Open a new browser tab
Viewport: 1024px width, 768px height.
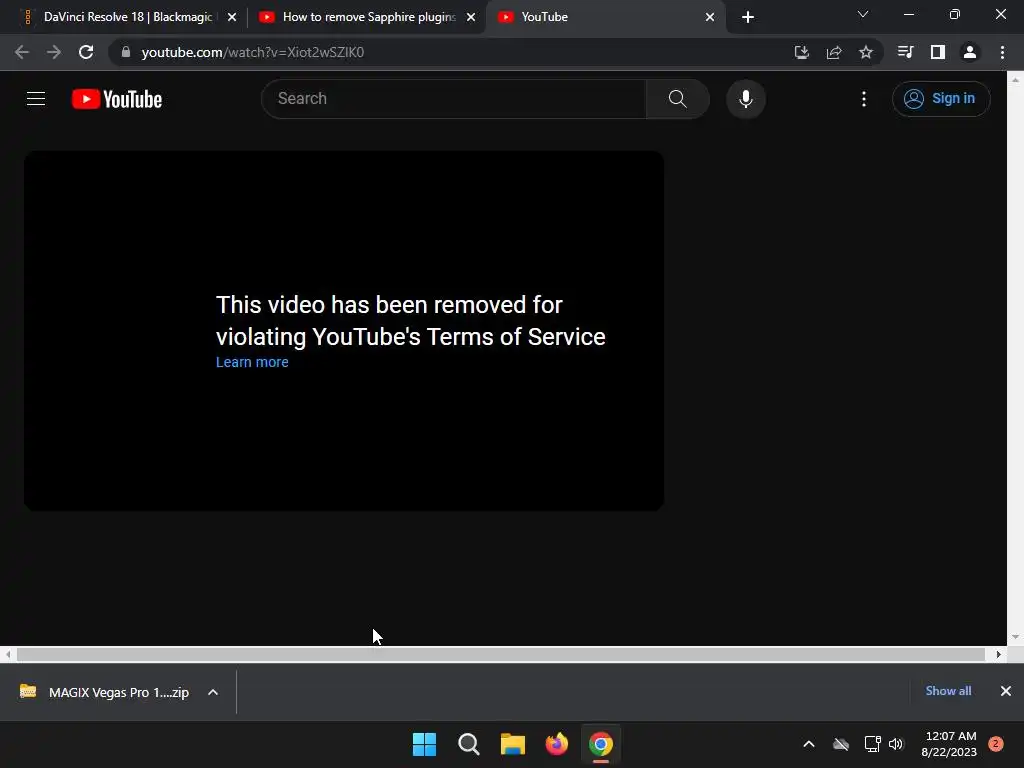pyautogui.click(x=748, y=17)
